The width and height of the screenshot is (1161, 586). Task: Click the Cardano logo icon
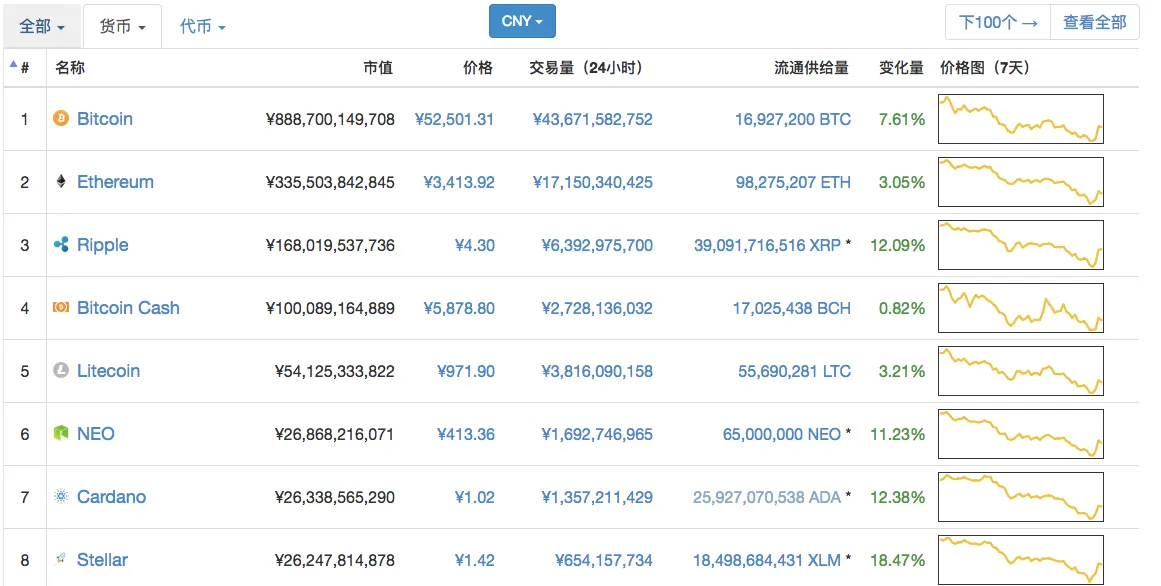tap(61, 496)
